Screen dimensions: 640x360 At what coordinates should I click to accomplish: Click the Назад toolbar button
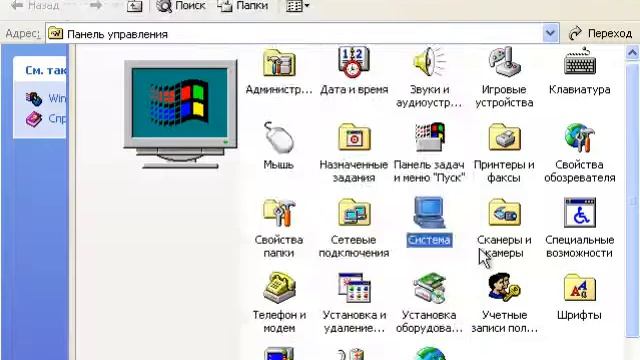36,6
